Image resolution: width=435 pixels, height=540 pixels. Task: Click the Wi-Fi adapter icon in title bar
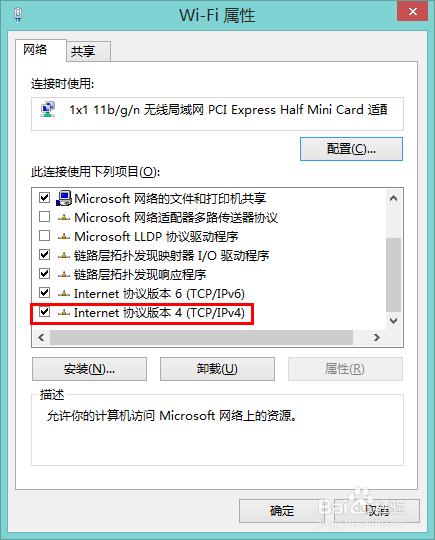pos(18,15)
